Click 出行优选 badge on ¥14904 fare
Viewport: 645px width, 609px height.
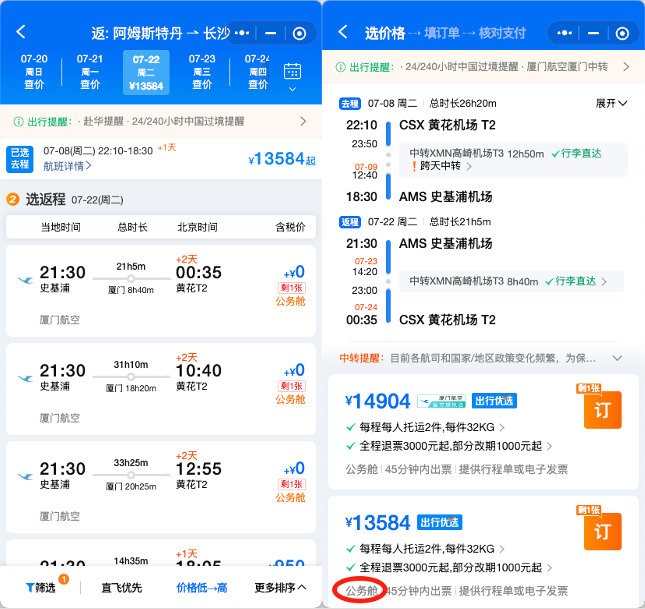pos(494,401)
